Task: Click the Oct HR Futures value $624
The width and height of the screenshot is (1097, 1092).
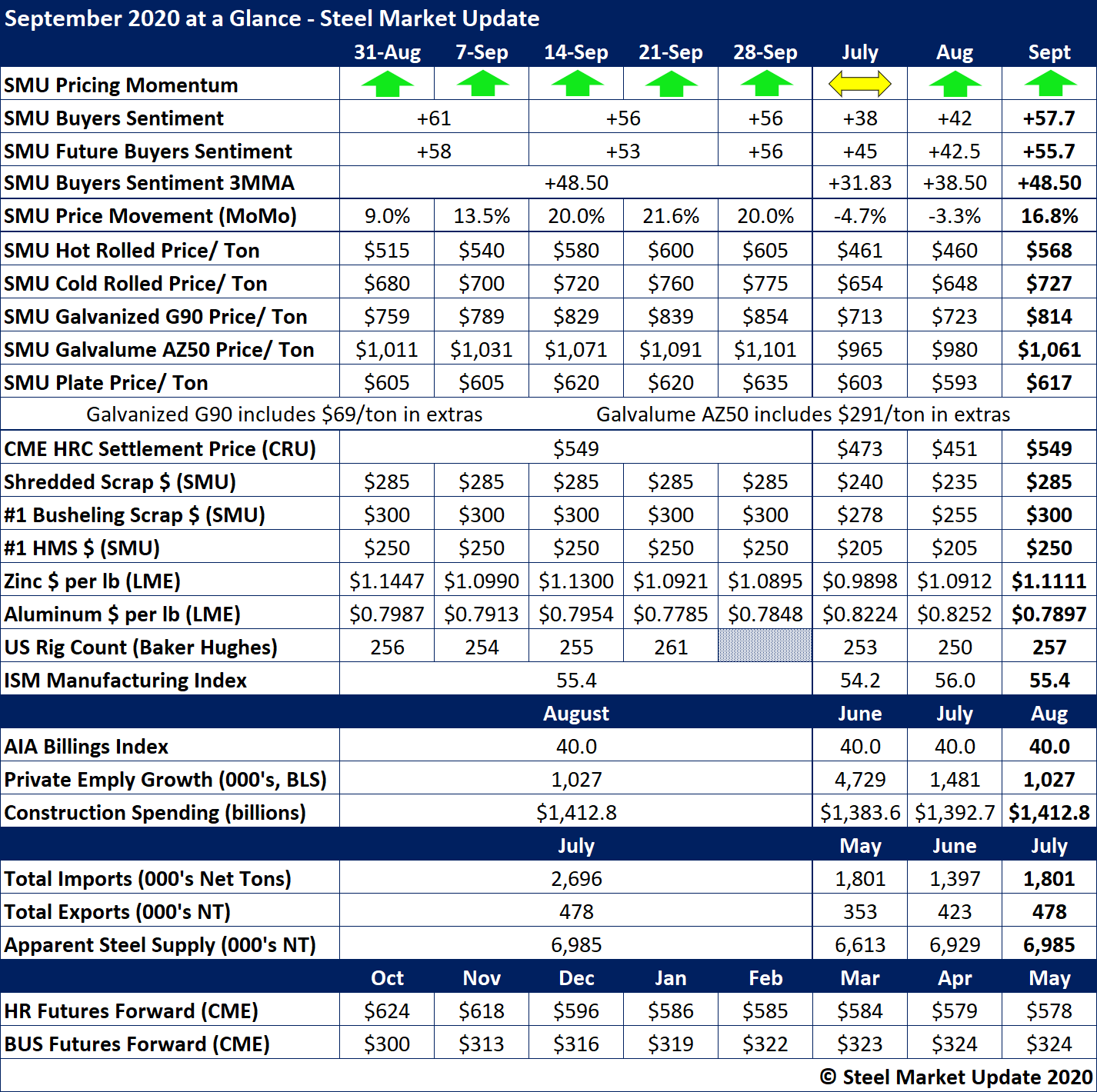Action: (x=387, y=1011)
